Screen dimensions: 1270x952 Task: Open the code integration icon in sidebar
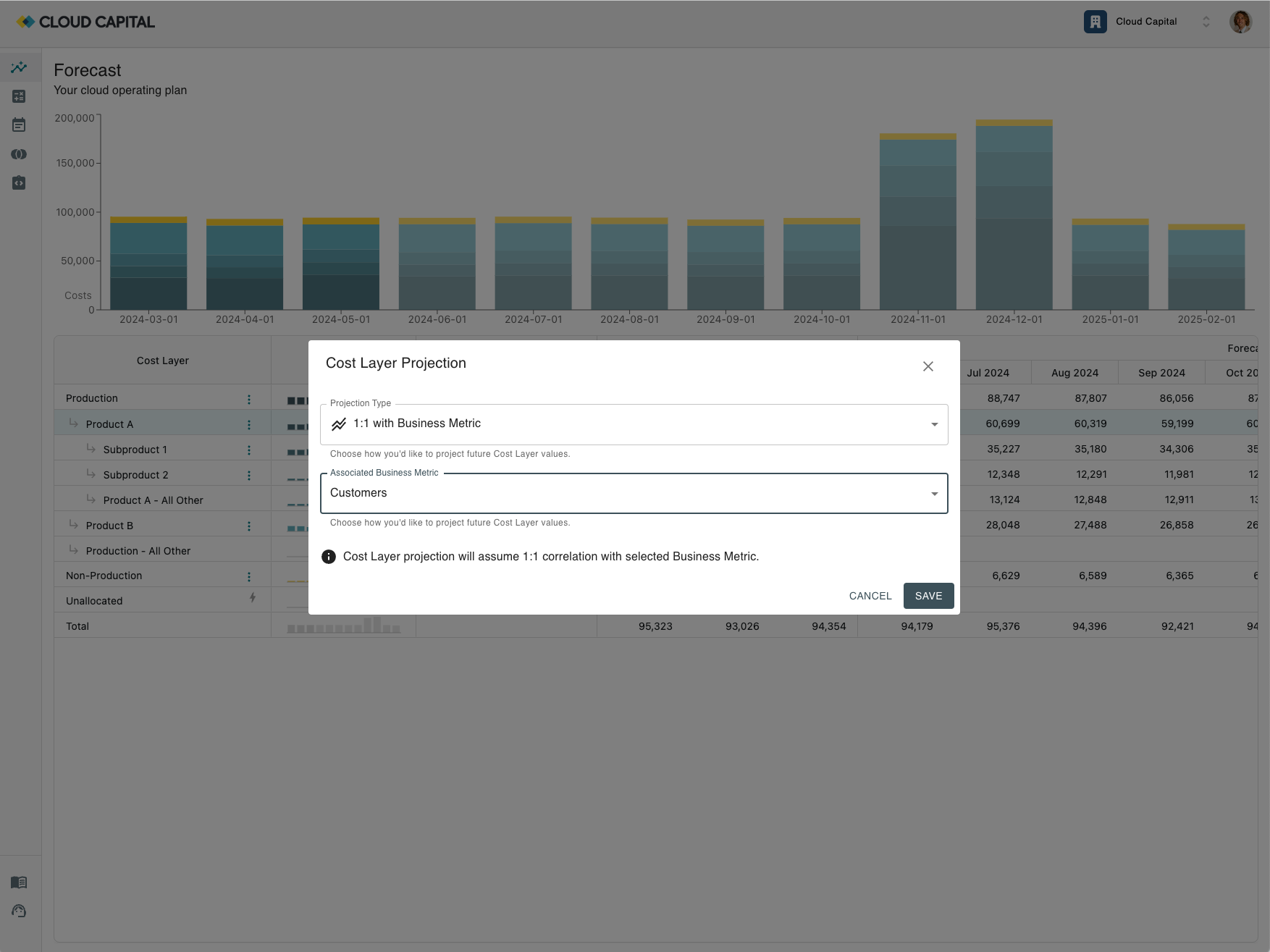pyautogui.click(x=19, y=182)
